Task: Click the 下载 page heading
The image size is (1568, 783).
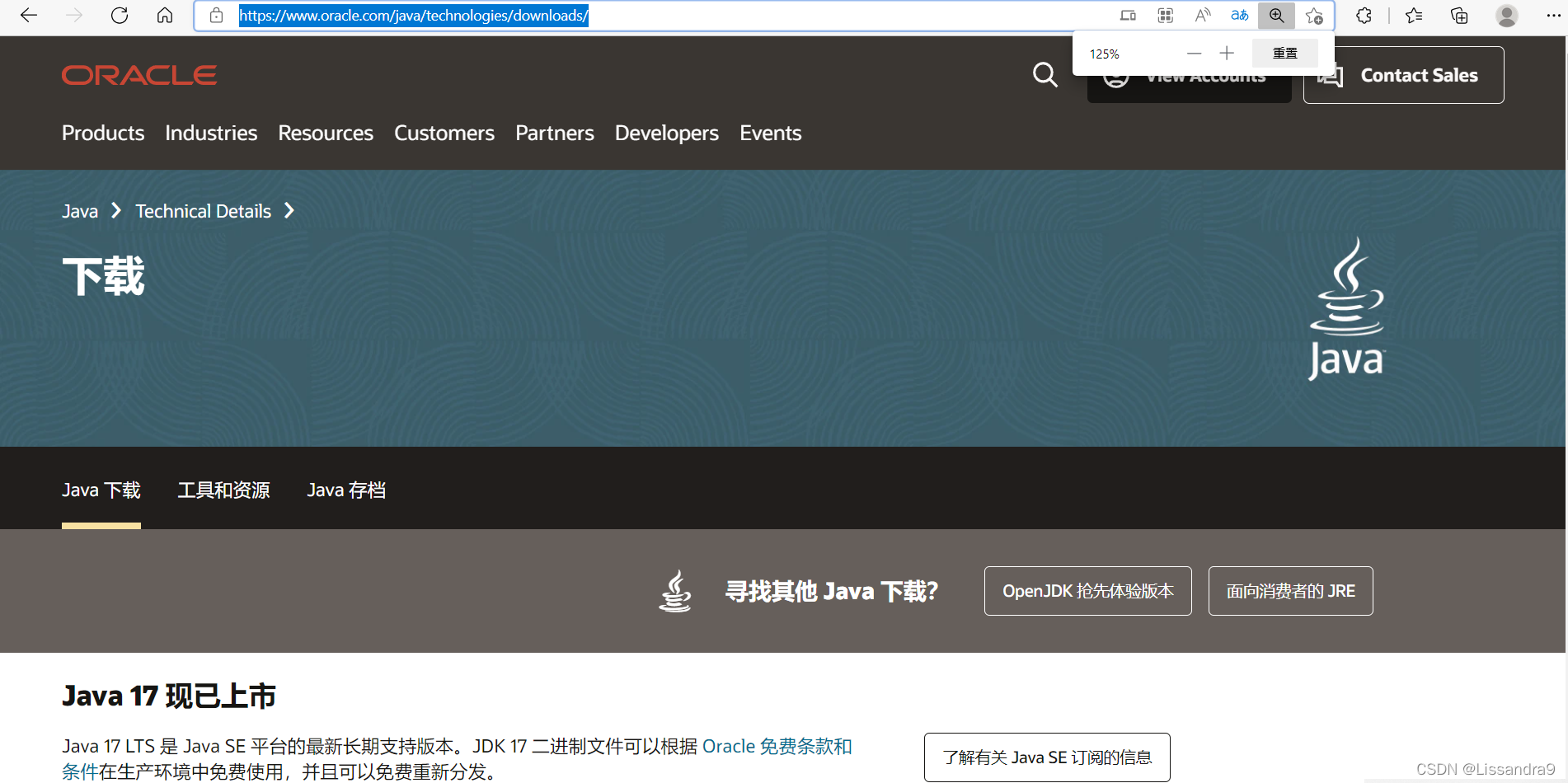Action: 103,276
